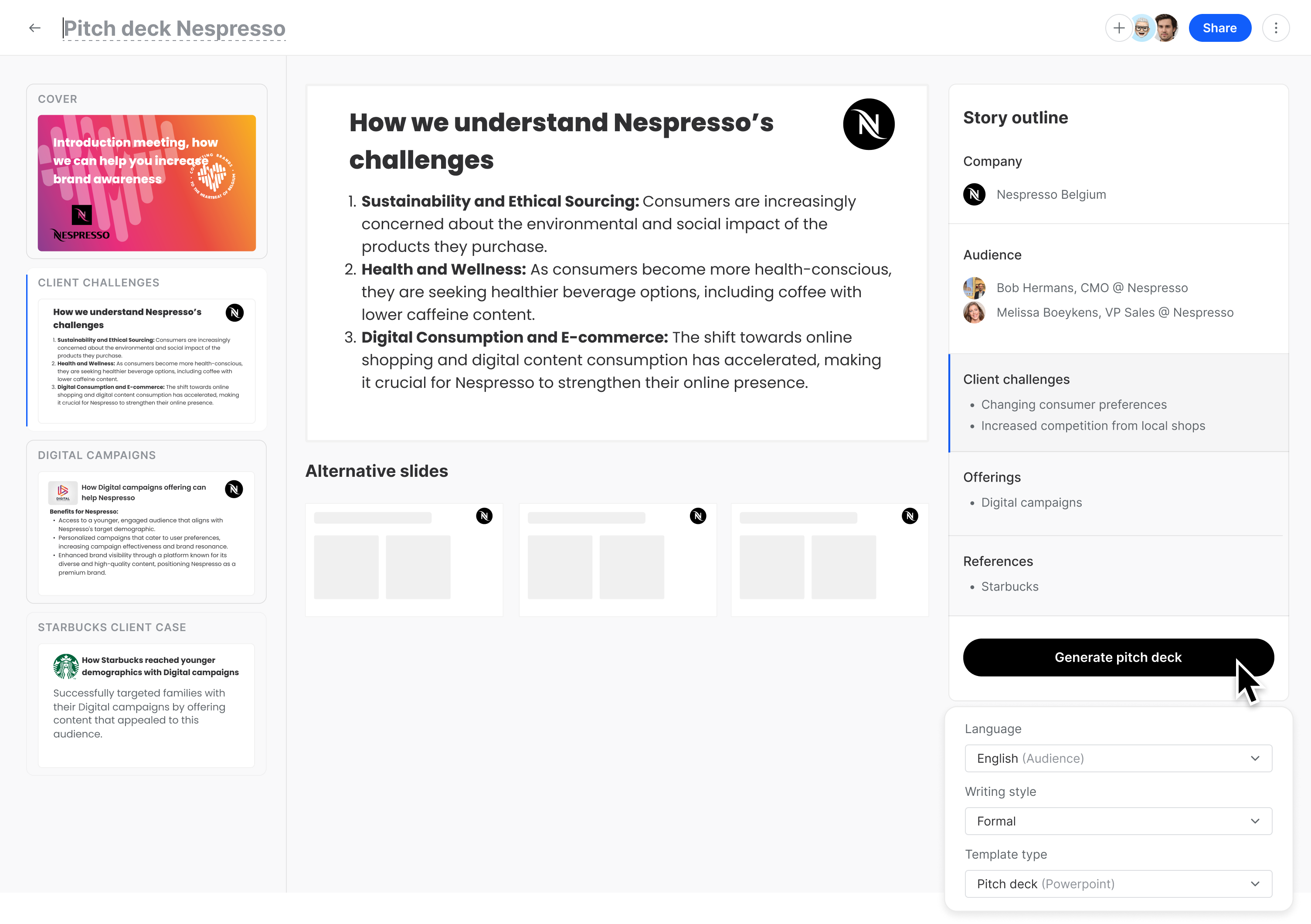The height and width of the screenshot is (924, 1311).
Task: Click Melissa Boeykens avatar in Audience
Action: coord(974,313)
